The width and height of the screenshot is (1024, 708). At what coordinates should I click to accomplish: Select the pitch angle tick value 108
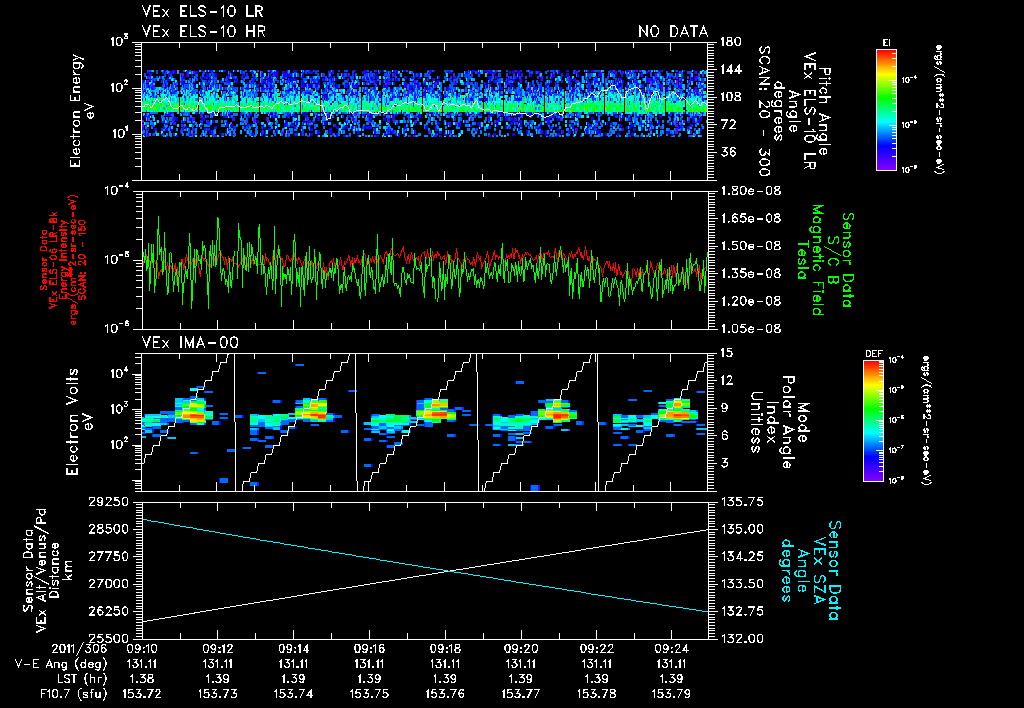731,97
